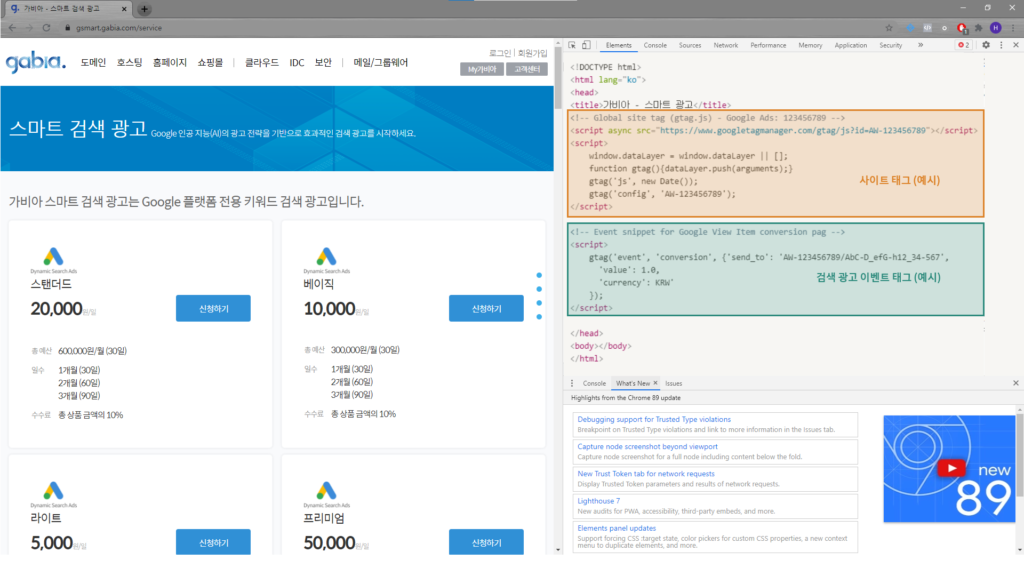Click 신청하기 for the 베이직 plan

pyautogui.click(x=486, y=308)
